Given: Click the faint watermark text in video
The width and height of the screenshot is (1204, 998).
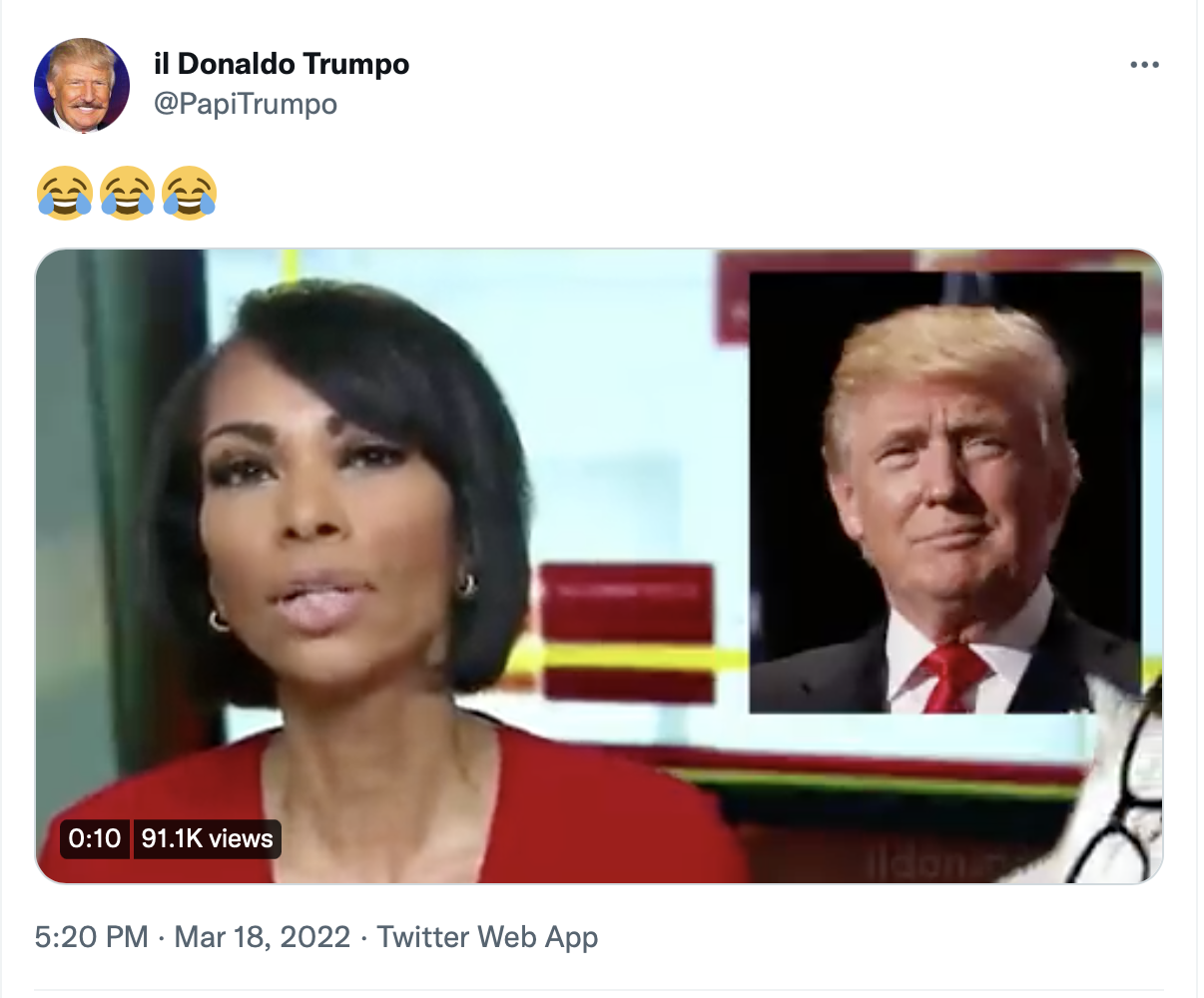Looking at the screenshot, I should [x=930, y=864].
